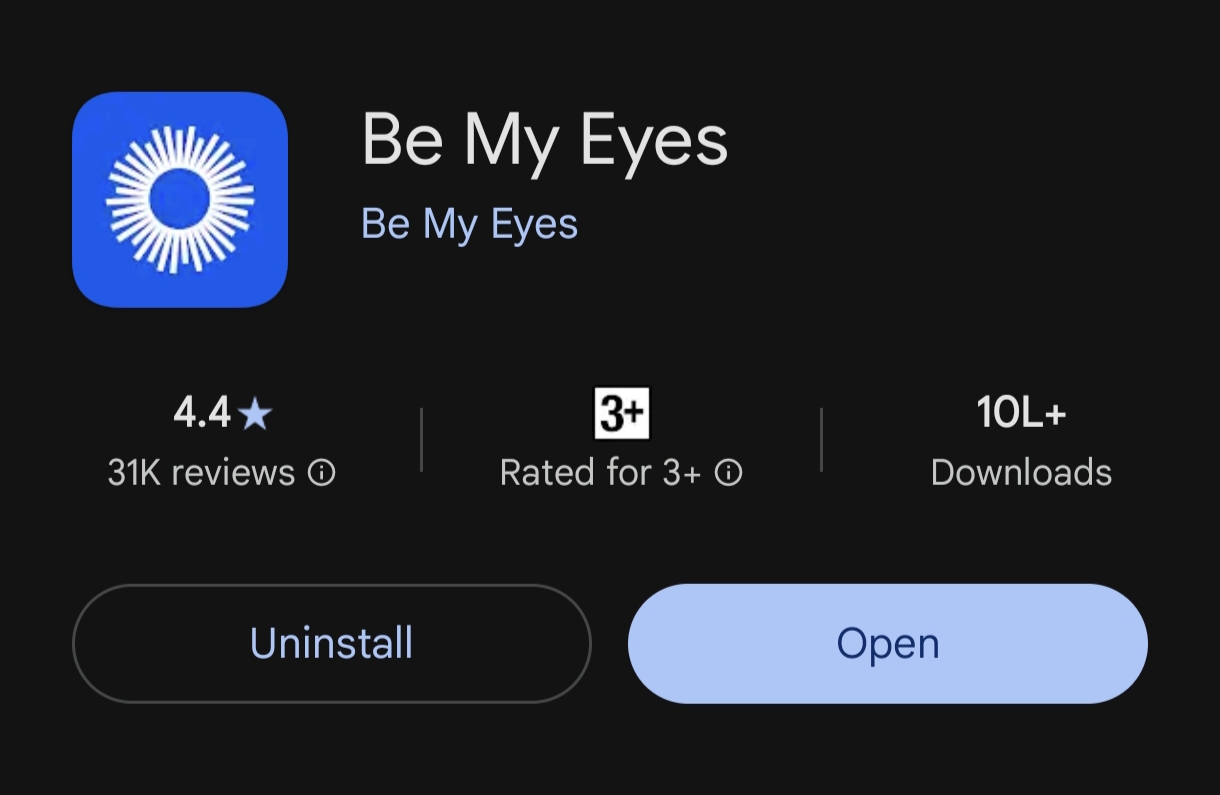Tap the word Open on the filled button
This screenshot has height=795, width=1220.
pyautogui.click(x=887, y=643)
